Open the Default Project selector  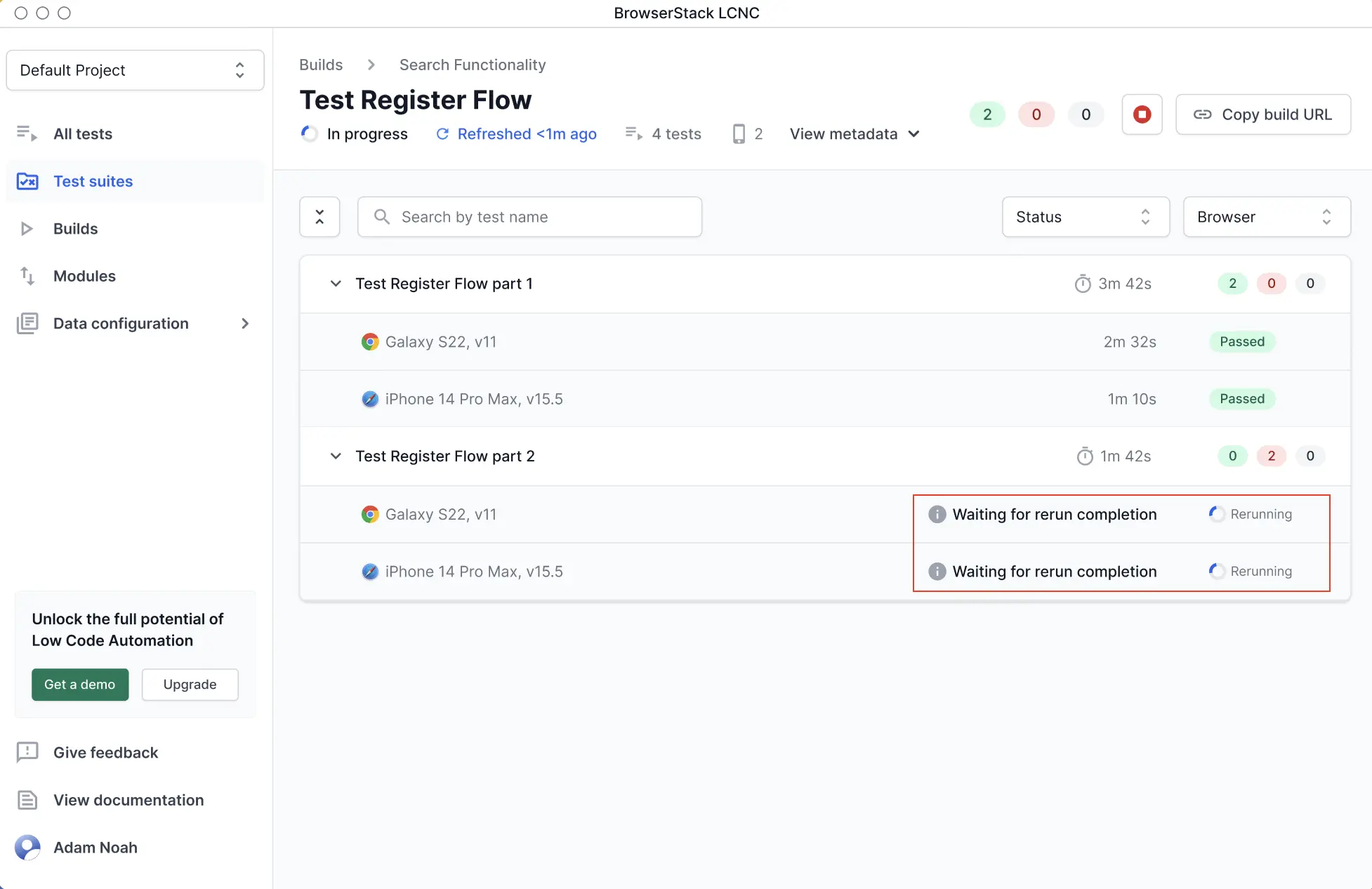[135, 70]
